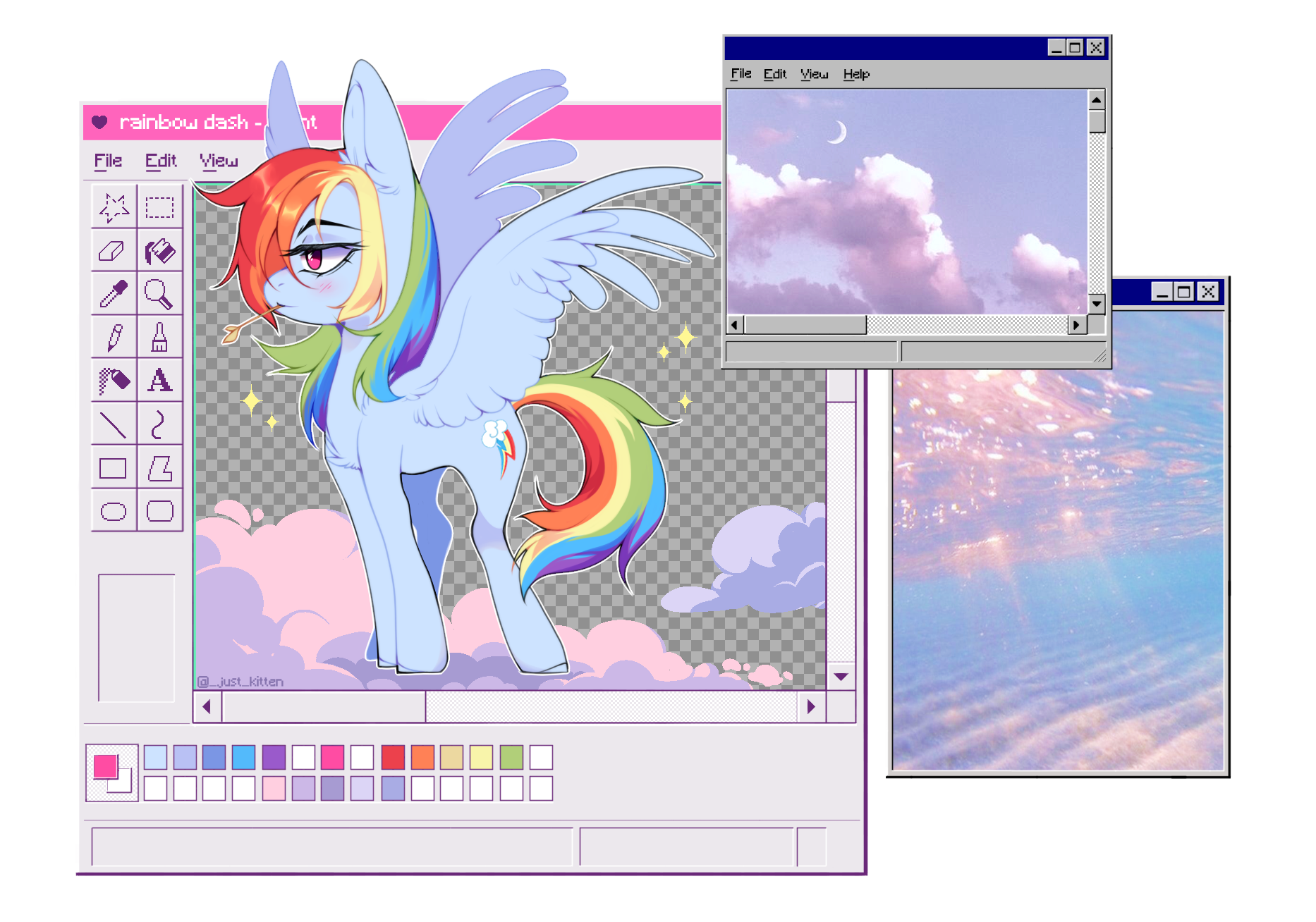The width and height of the screenshot is (1316, 922).
Task: Choose the paint bucket fill tool
Action: (x=159, y=250)
